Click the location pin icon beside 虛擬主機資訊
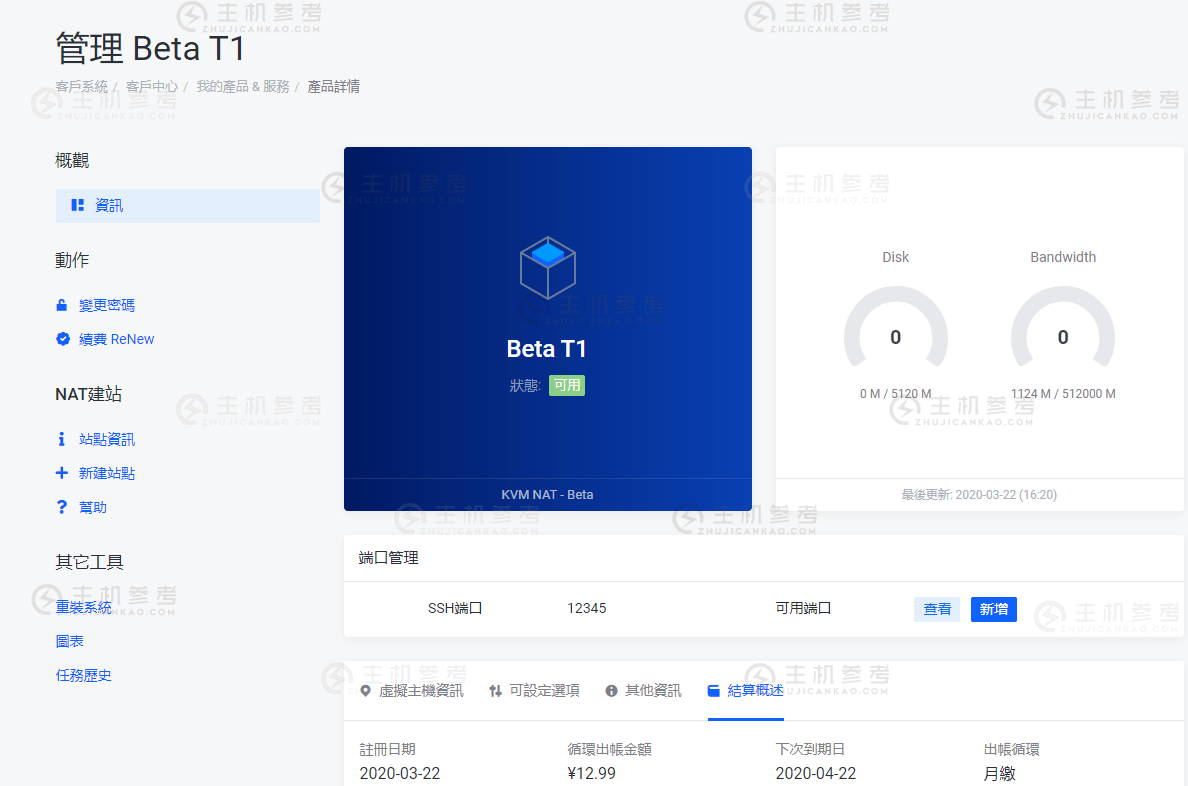1188x786 pixels. coord(367,689)
